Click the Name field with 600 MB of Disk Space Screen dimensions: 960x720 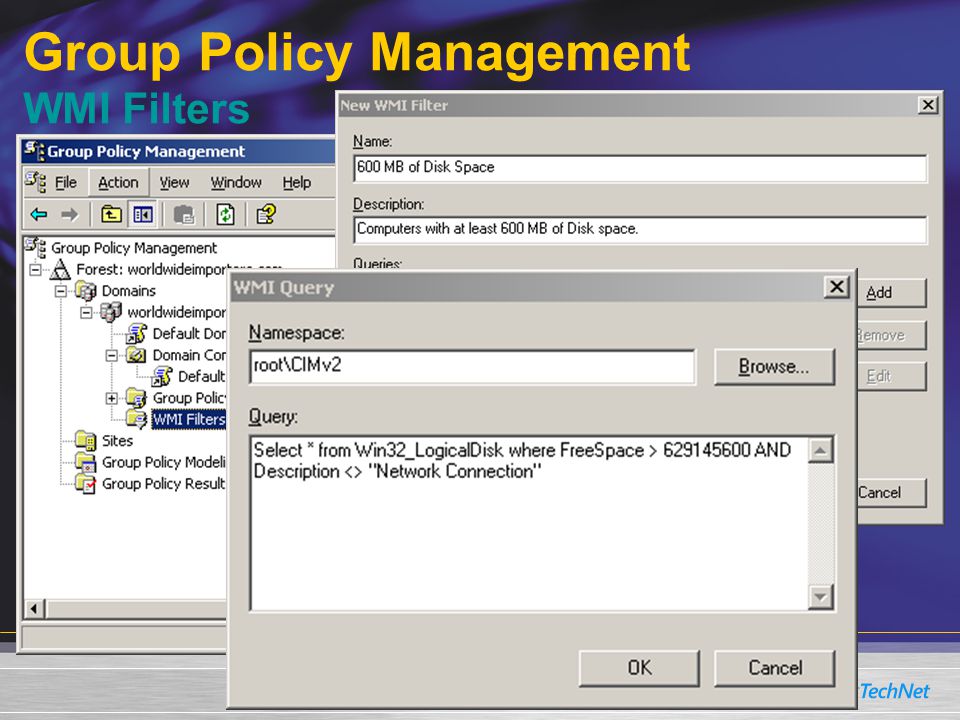pos(640,168)
